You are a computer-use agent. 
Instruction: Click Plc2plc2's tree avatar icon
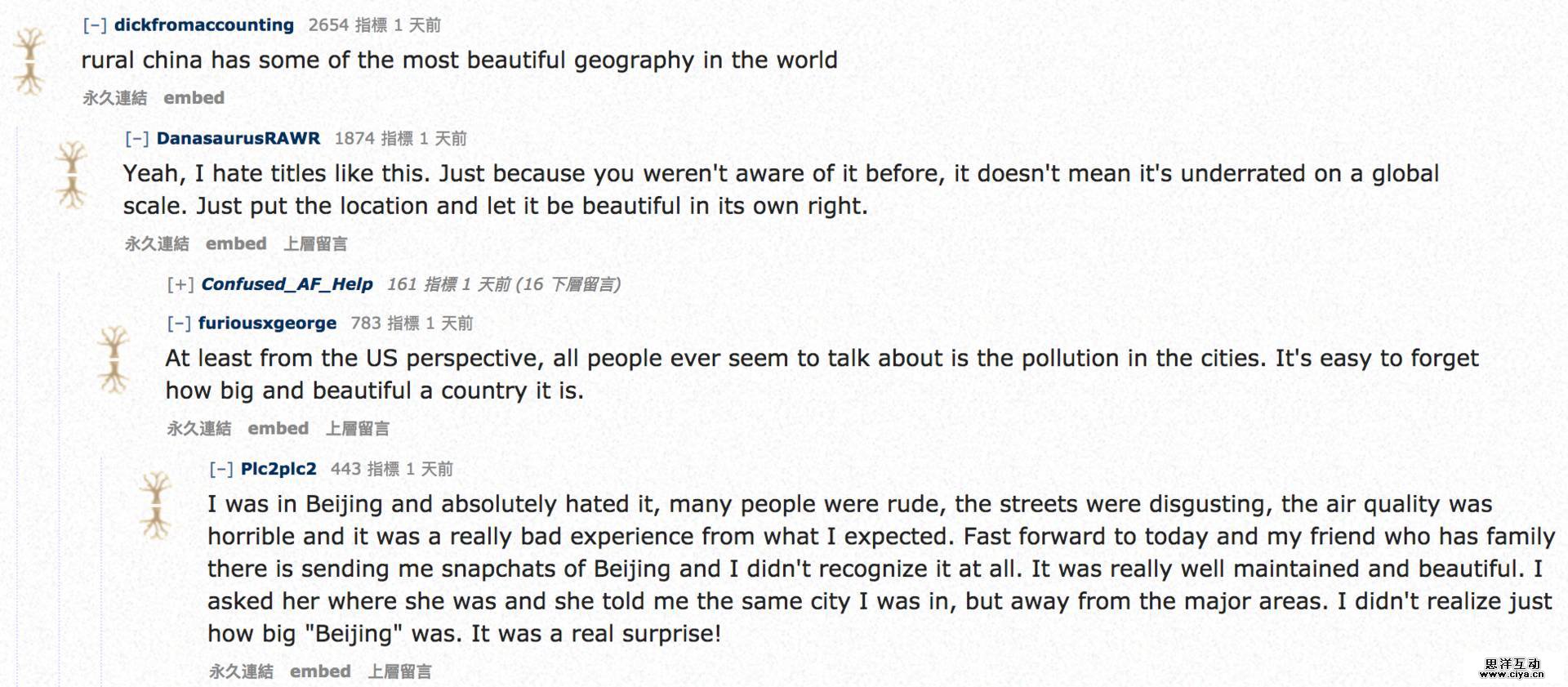[155, 505]
